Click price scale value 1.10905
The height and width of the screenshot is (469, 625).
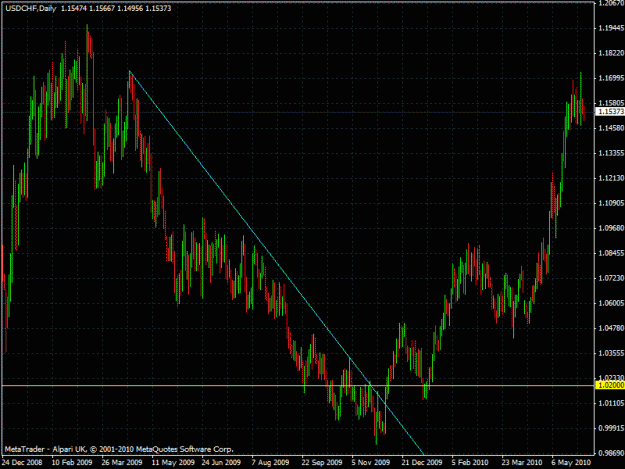pos(611,204)
